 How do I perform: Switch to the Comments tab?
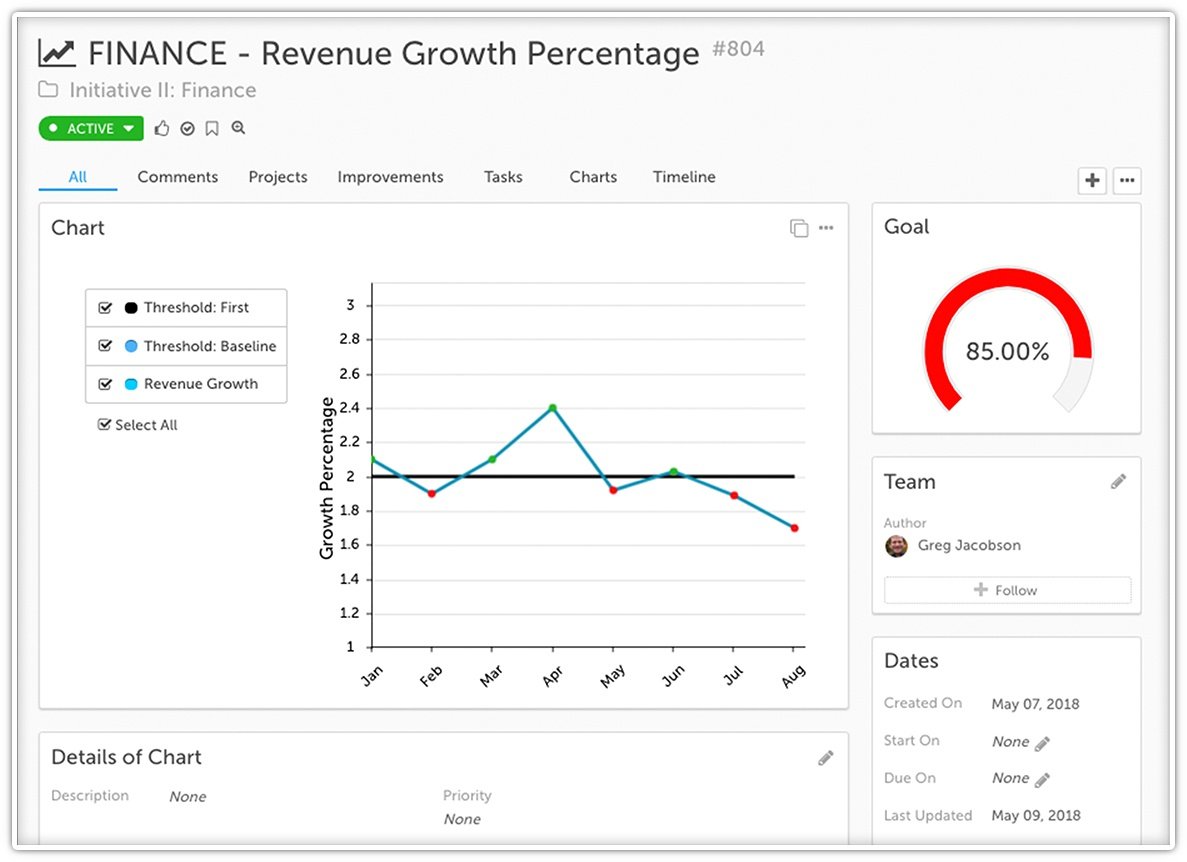point(177,177)
